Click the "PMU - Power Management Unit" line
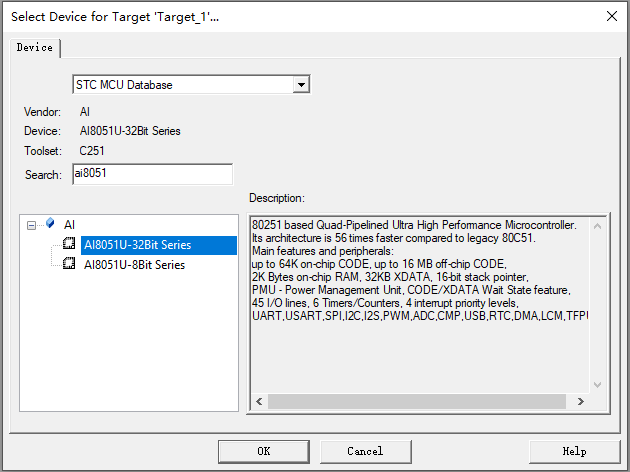This screenshot has height=472, width=630. [x=411, y=290]
